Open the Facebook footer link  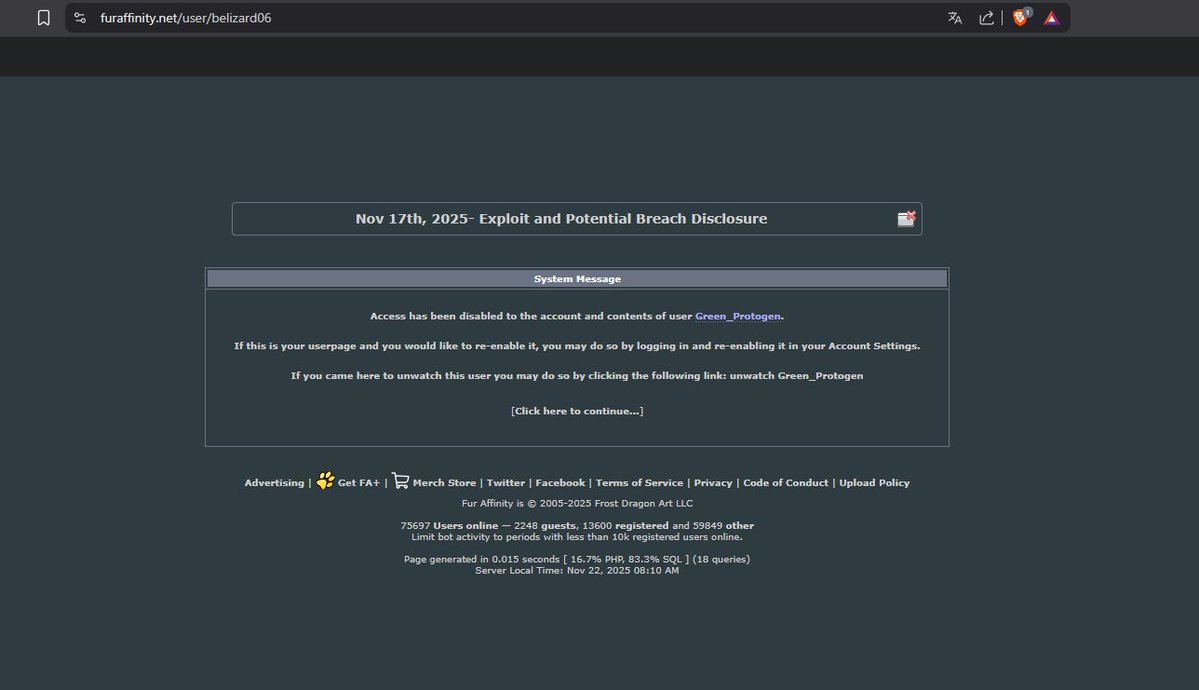click(560, 483)
